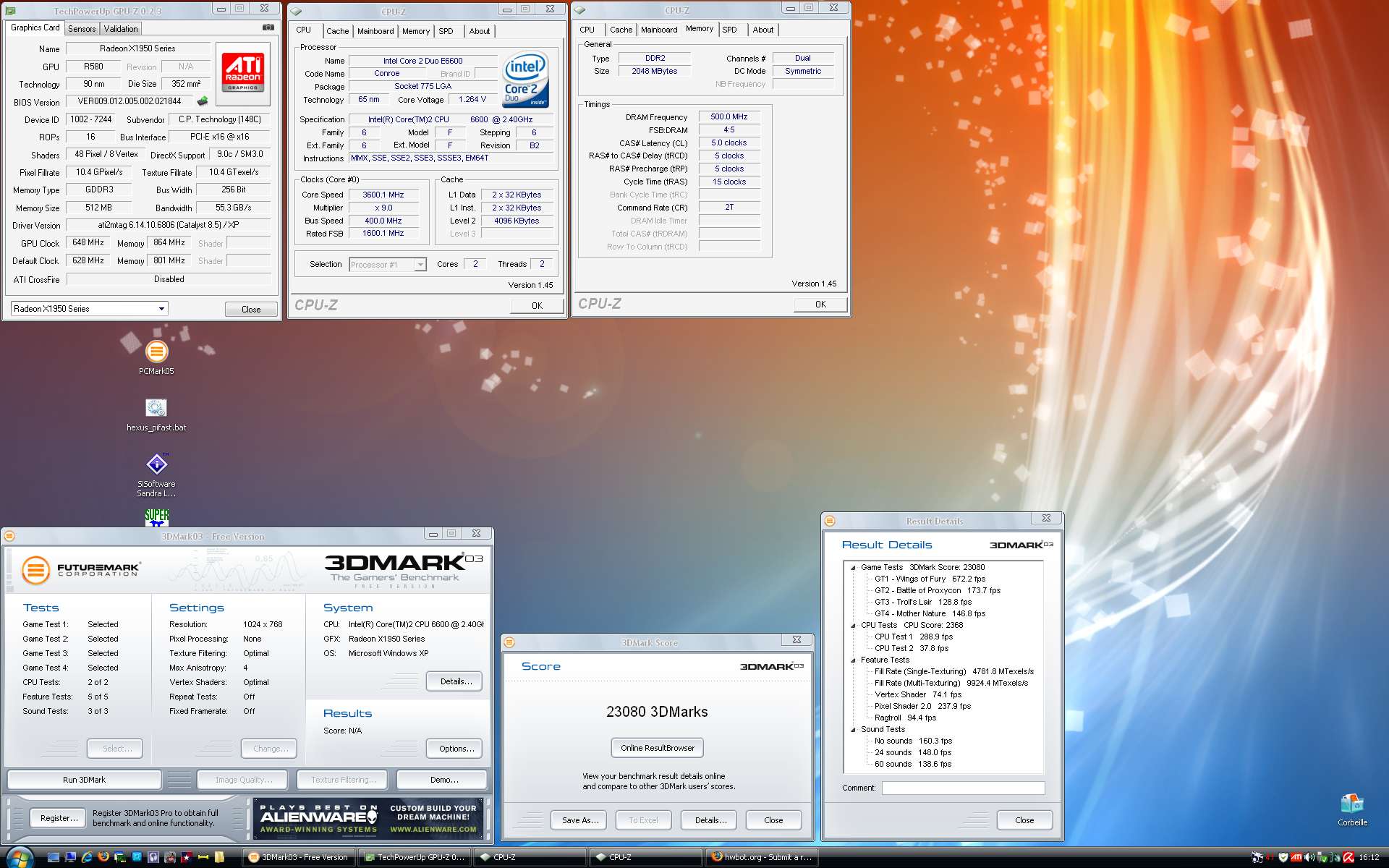The height and width of the screenshot is (868, 1389).
Task: Open Mainboard tab in left CPU-Z window
Action: pos(375,31)
